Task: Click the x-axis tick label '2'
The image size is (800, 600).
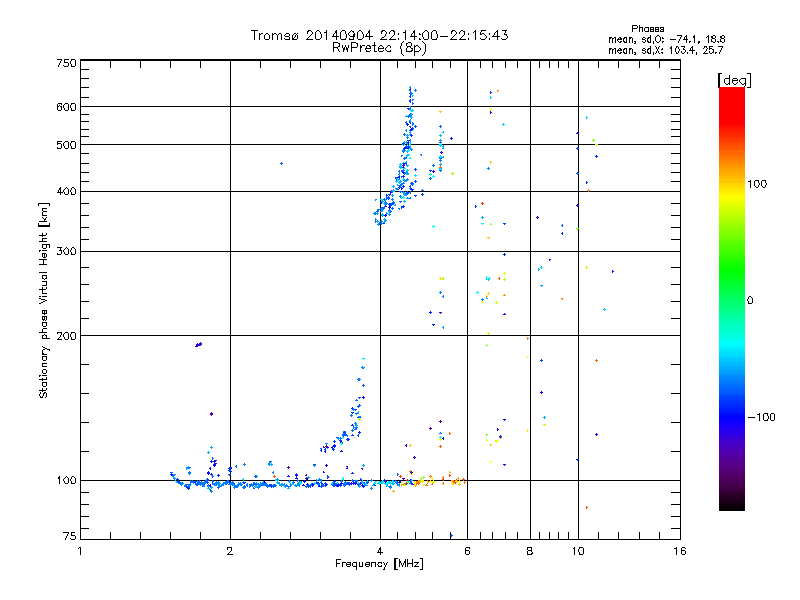Action: (230, 551)
